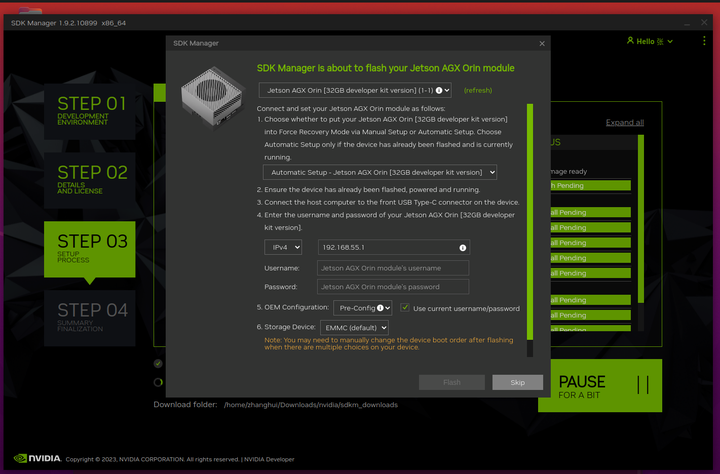Click the download folder path text
This screenshot has height=474, width=720.
pyautogui.click(x=311, y=405)
